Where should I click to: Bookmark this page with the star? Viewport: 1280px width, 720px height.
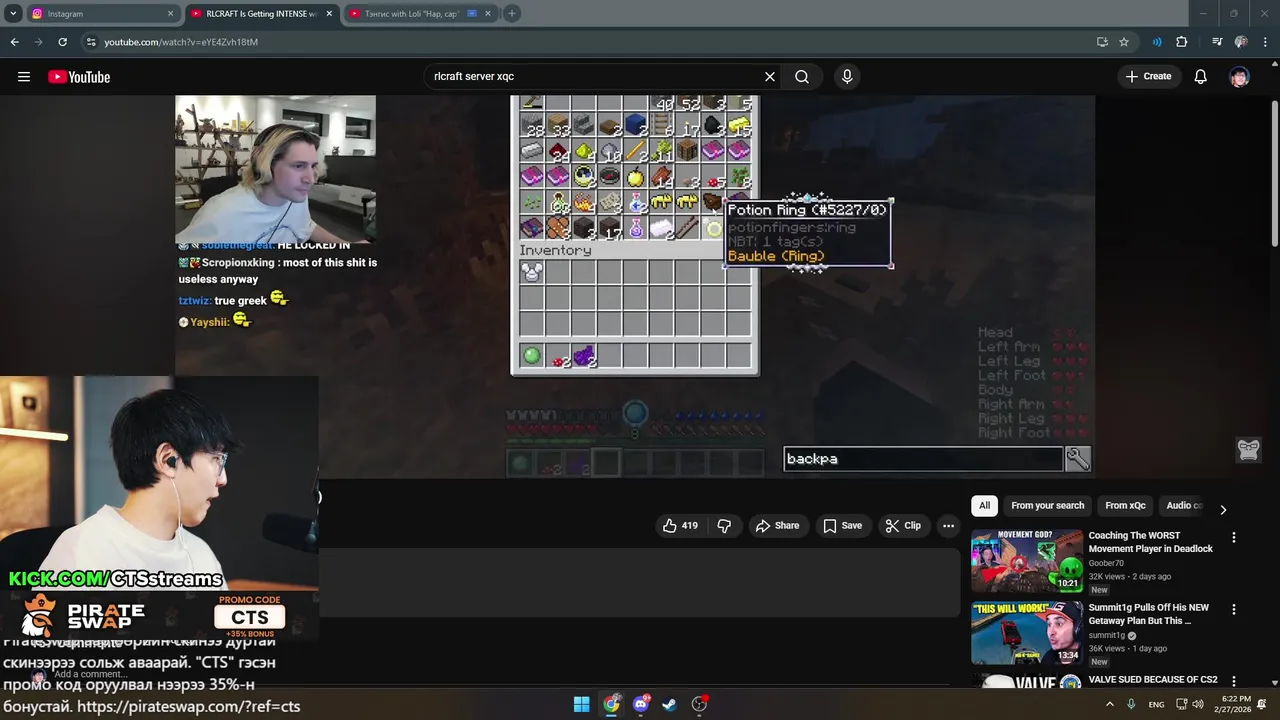(1124, 42)
